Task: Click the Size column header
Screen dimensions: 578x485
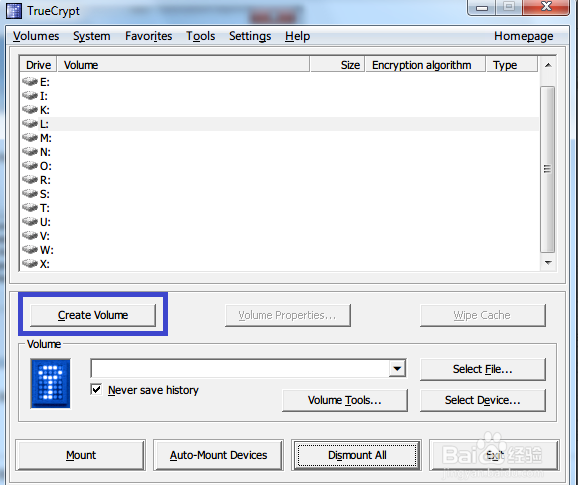Action: [338, 65]
